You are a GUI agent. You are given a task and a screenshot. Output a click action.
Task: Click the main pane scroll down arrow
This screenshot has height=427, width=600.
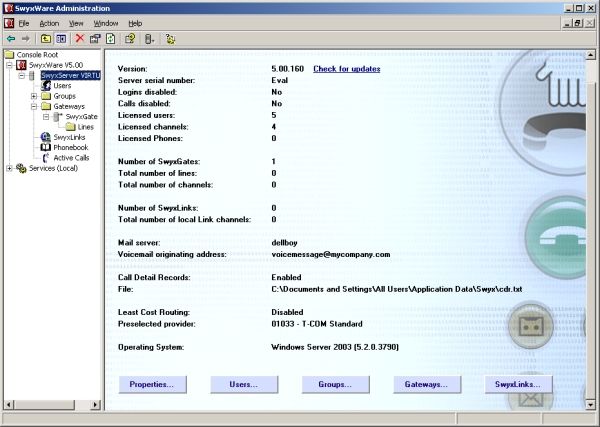point(590,404)
